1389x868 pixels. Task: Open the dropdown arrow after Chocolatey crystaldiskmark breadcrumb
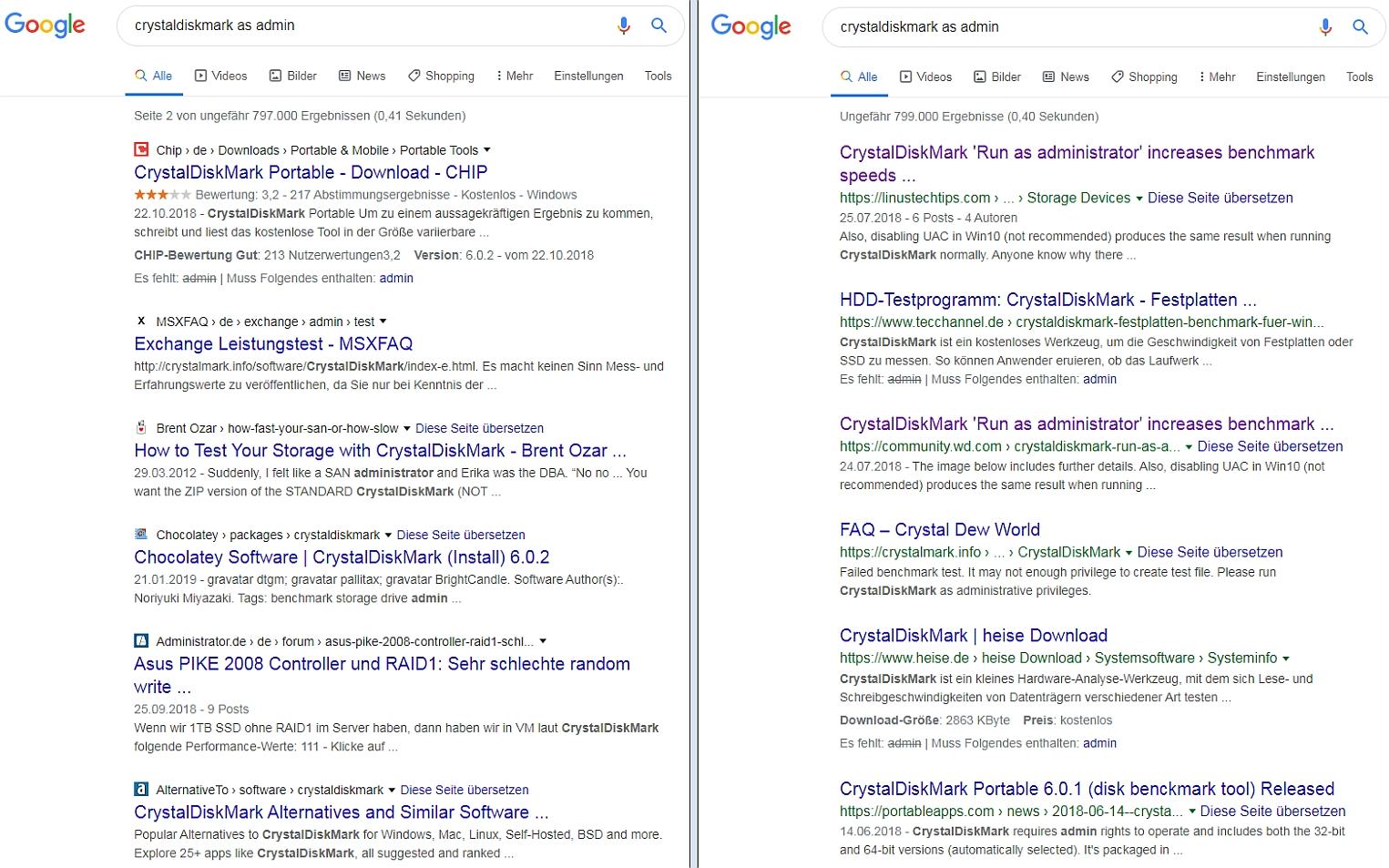[x=388, y=535]
